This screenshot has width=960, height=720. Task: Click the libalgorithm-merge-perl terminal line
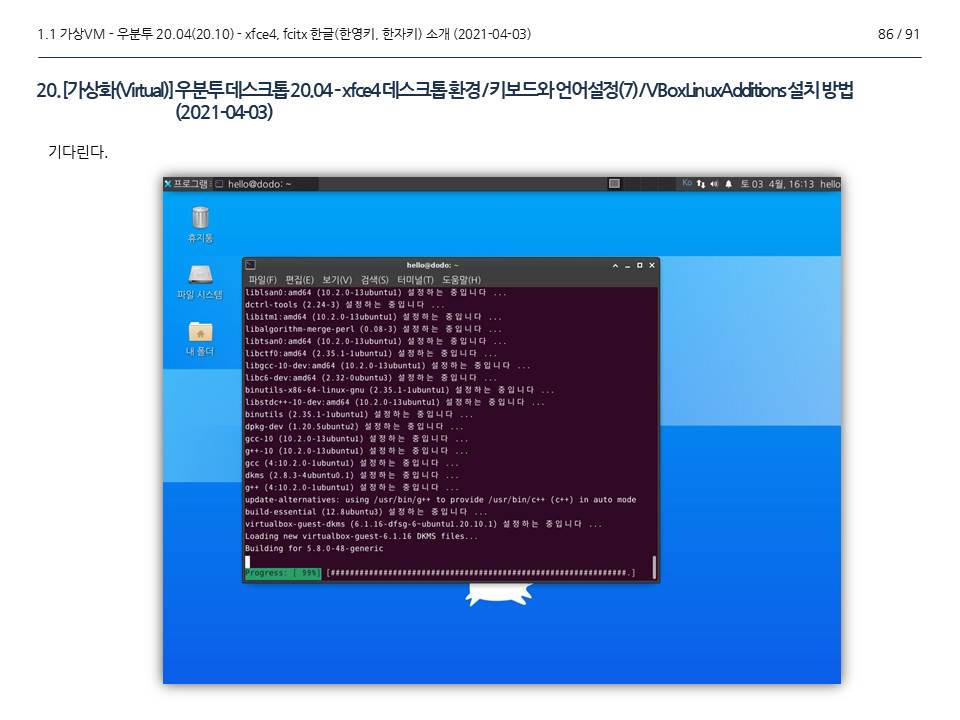click(x=373, y=329)
